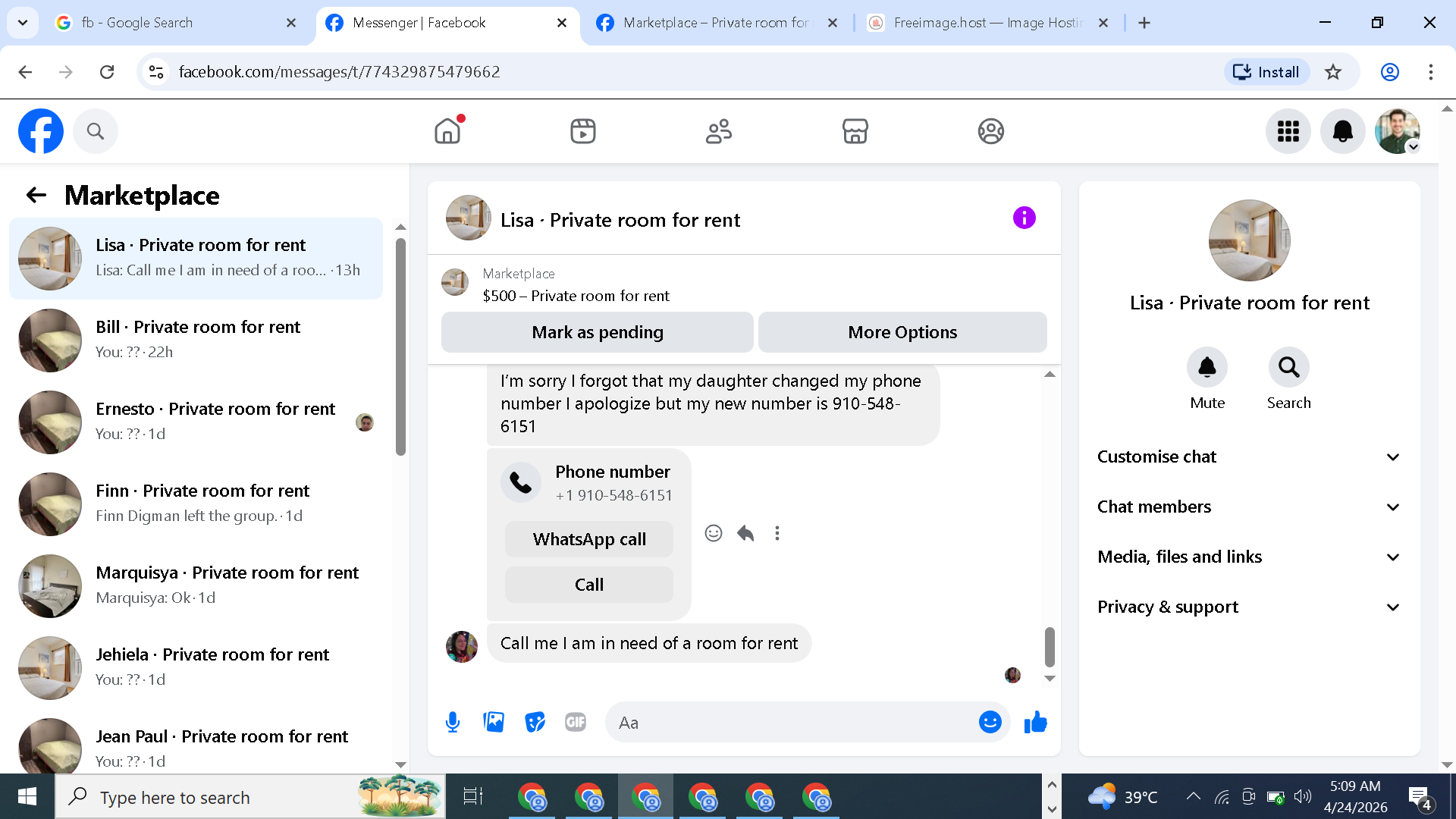Click back arrow next to Marketplace heading
This screenshot has width=1456, height=819.
[x=36, y=196]
